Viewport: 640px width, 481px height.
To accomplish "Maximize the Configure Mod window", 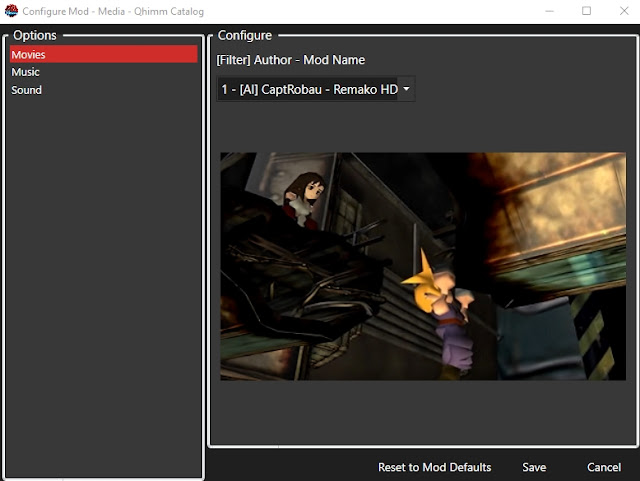I will tap(587, 11).
